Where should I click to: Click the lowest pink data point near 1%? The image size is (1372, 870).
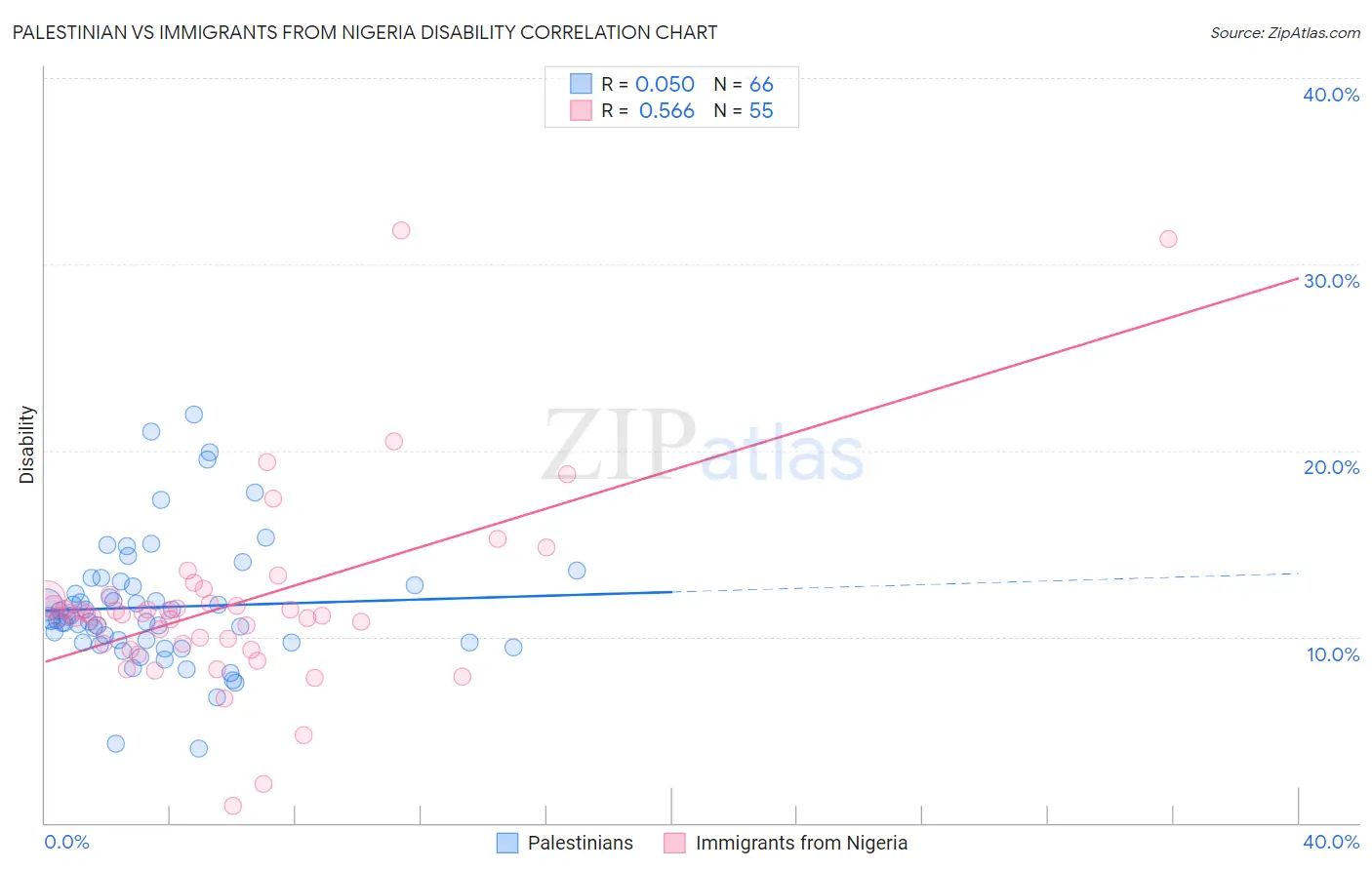pos(233,806)
